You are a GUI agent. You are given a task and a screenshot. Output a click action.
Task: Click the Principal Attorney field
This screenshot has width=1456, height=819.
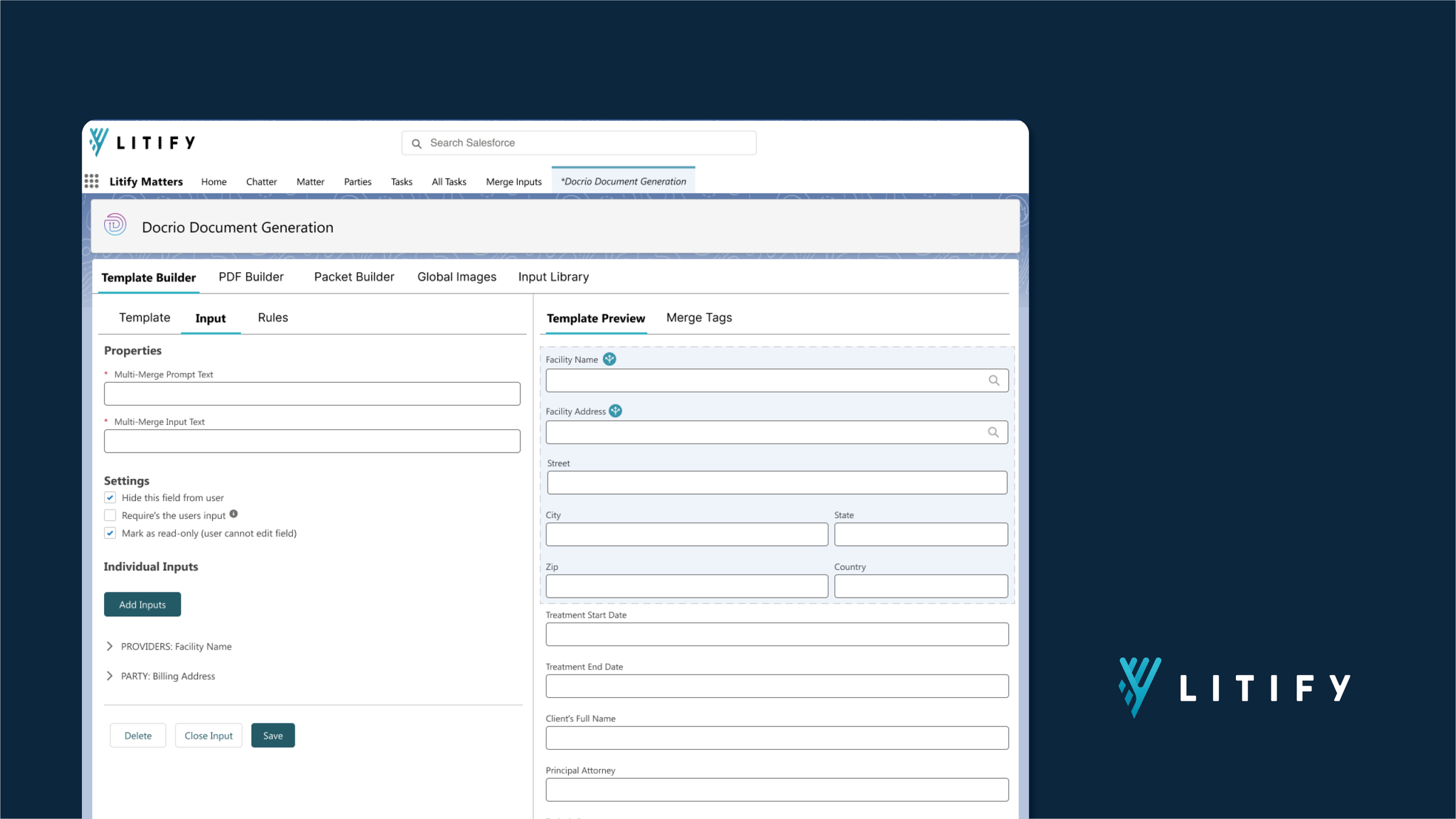click(x=777, y=790)
